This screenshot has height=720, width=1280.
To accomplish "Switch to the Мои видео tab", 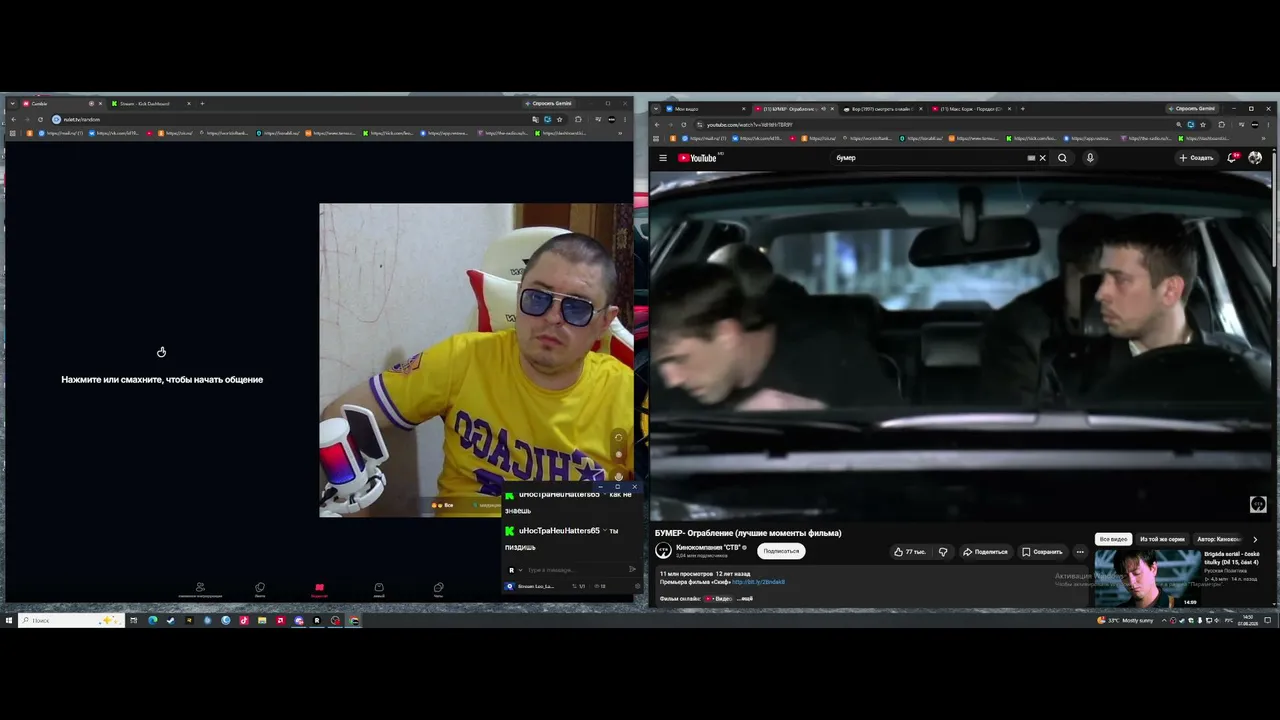I will (706, 108).
